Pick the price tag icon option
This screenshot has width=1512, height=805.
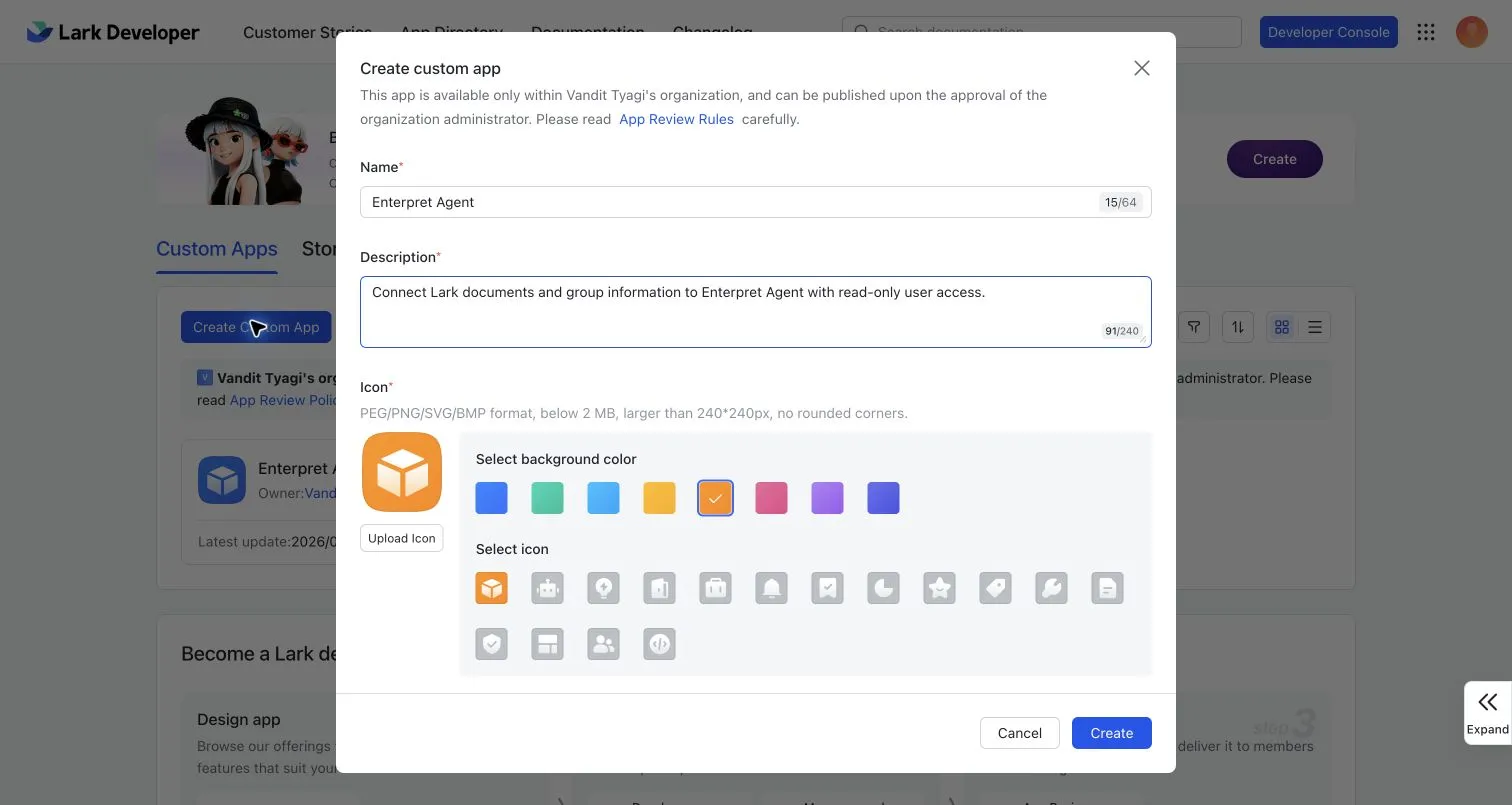pos(996,588)
